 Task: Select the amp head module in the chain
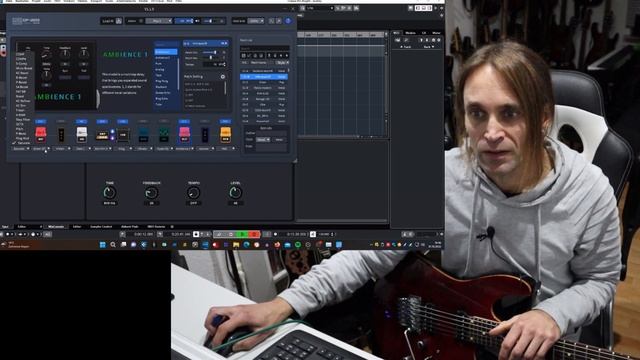click(102, 135)
